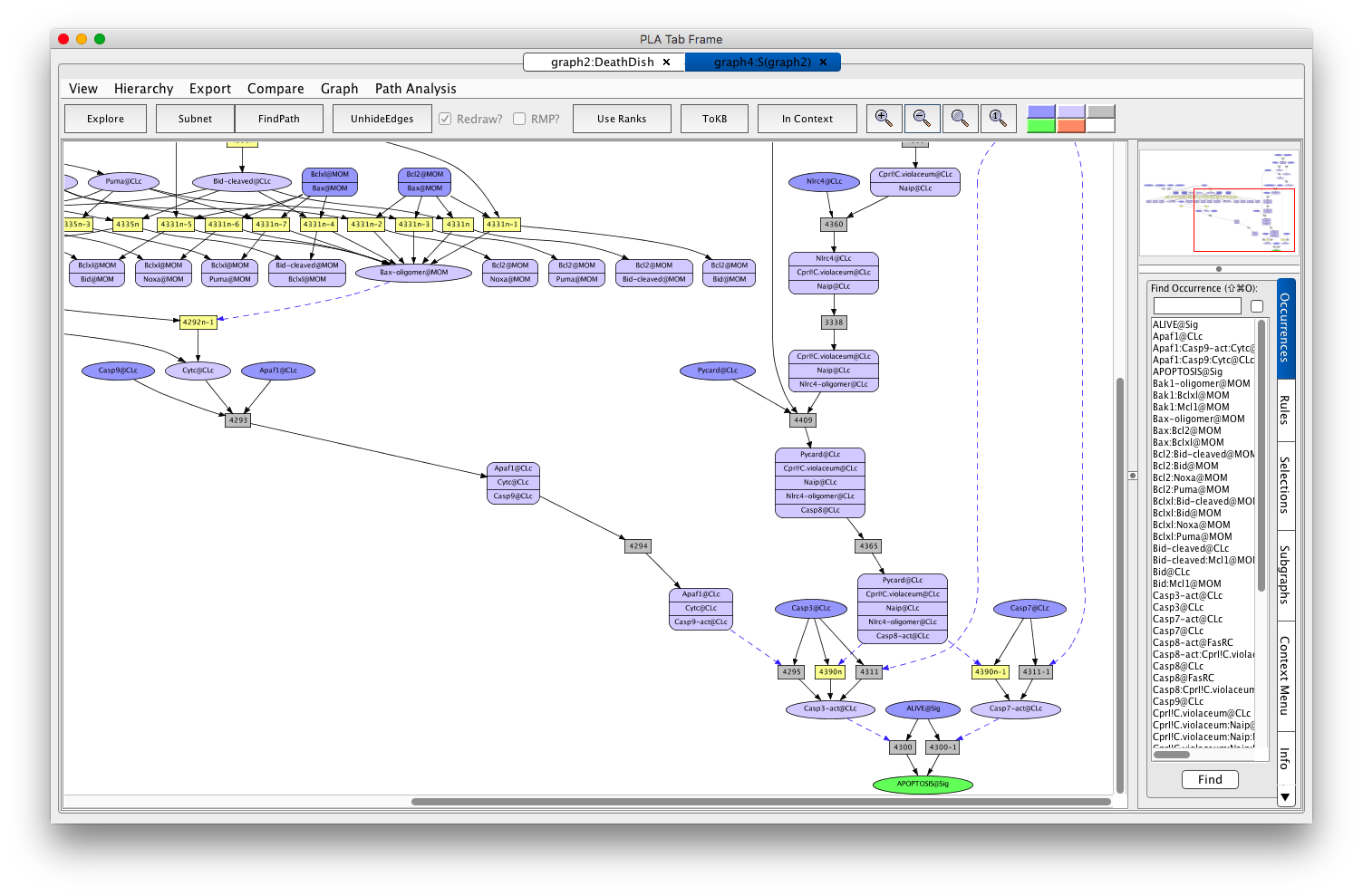The width and height of the screenshot is (1363, 896).
Task: Select the yellow 4292n-1 rule node
Action: pos(198,322)
